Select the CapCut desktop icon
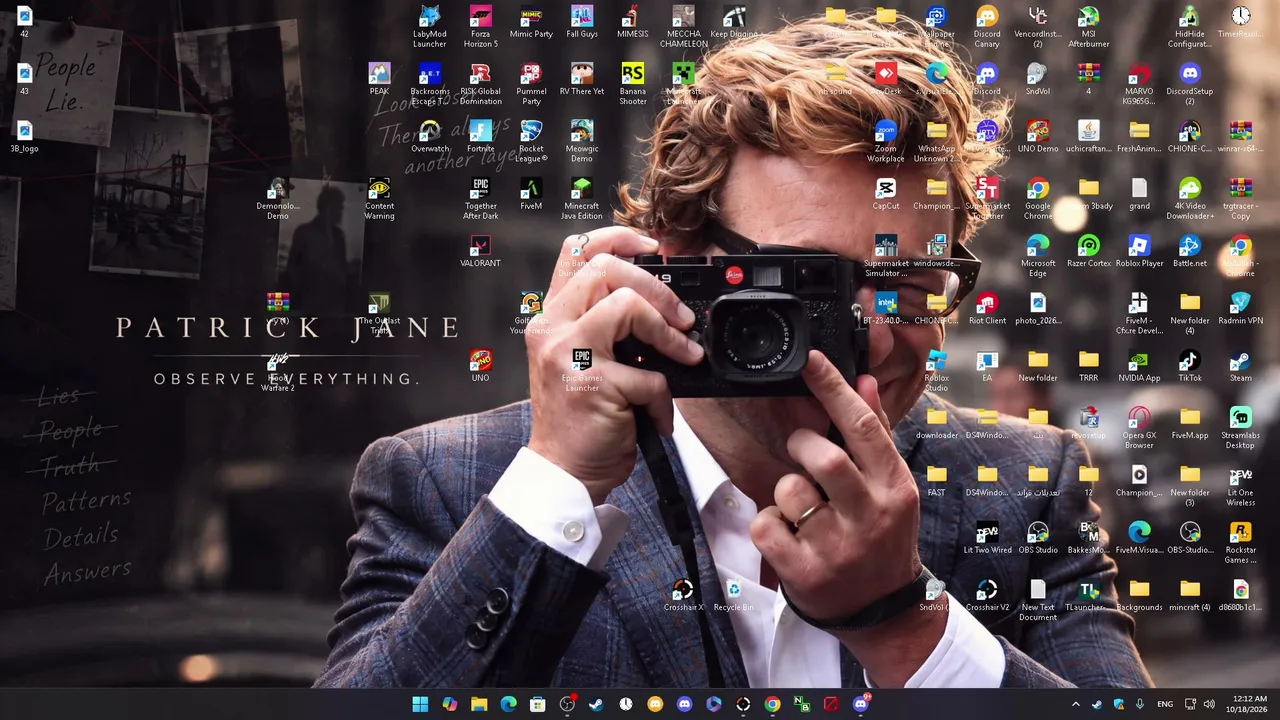Screen dimensions: 1280x720 pyautogui.click(x=886, y=194)
